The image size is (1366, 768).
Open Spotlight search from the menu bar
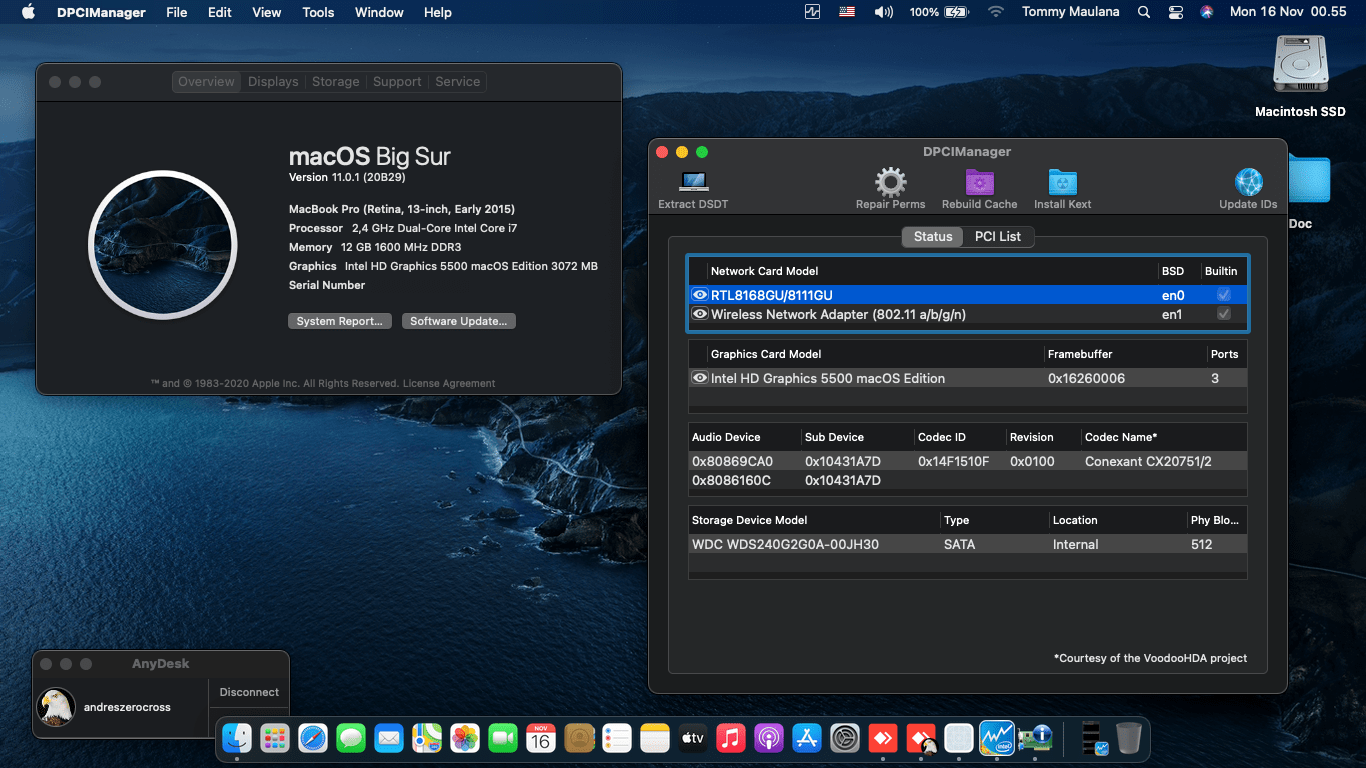tap(1143, 12)
